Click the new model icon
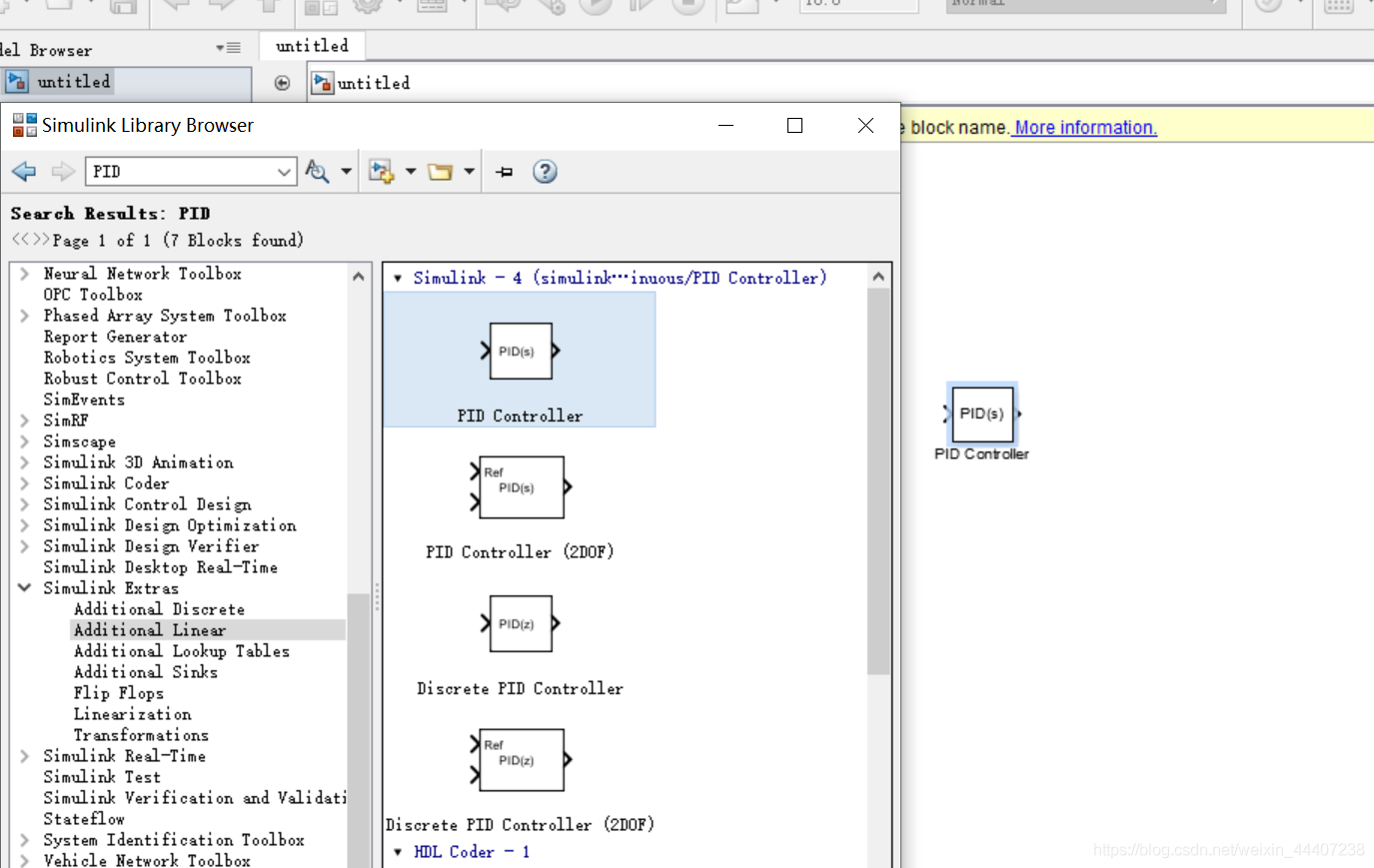1374x868 pixels. click(381, 172)
